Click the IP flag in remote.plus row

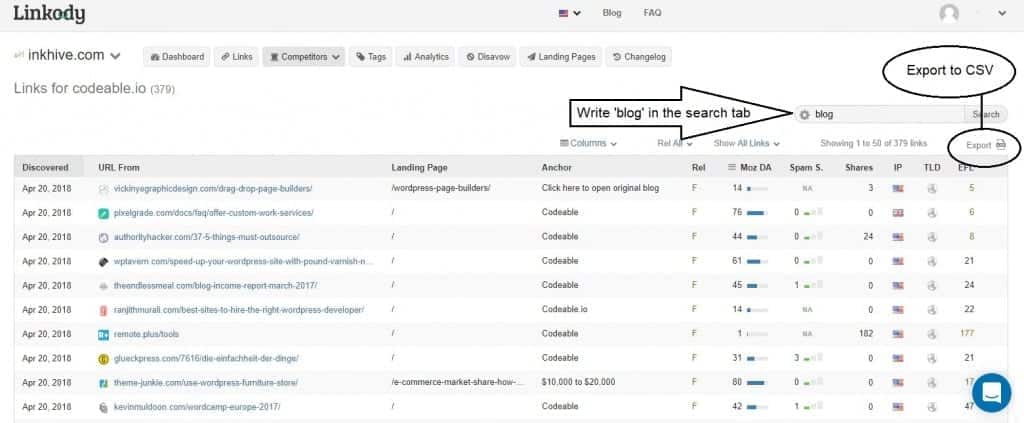(898, 334)
